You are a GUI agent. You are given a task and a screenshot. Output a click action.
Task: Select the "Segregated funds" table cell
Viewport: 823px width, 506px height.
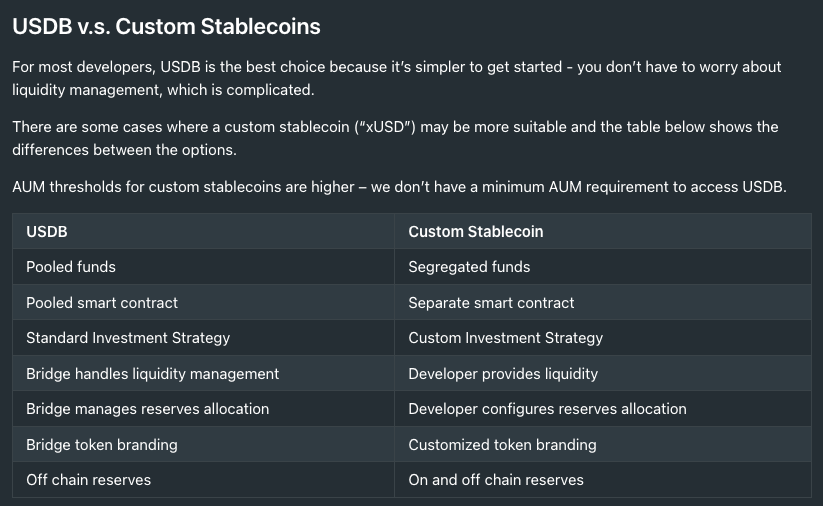(469, 267)
